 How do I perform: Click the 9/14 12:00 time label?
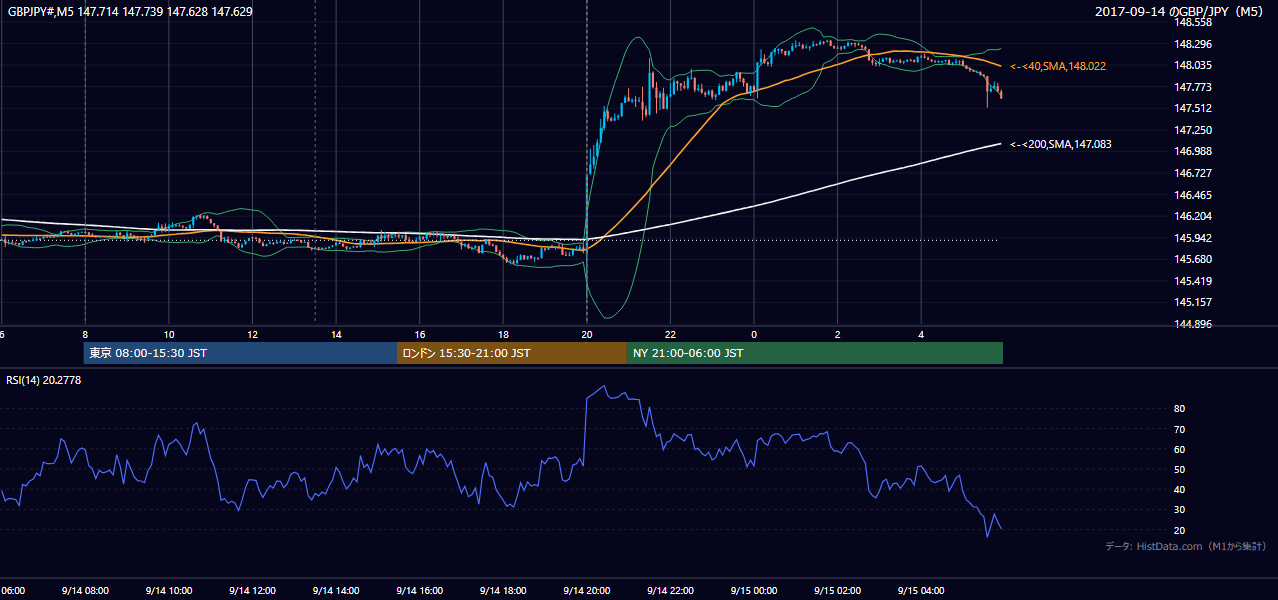(x=252, y=590)
